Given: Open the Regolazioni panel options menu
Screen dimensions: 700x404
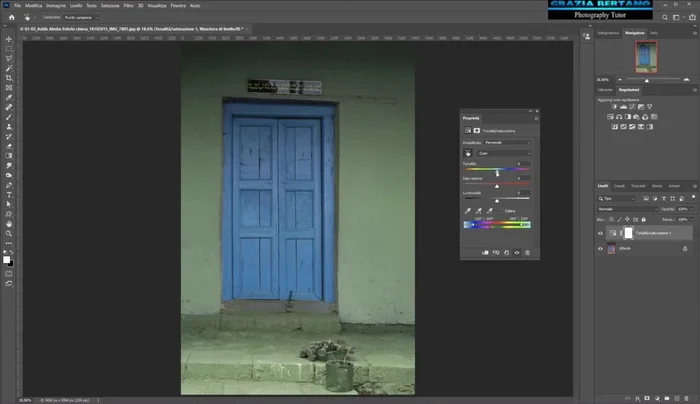Looking at the screenshot, I should (x=695, y=90).
